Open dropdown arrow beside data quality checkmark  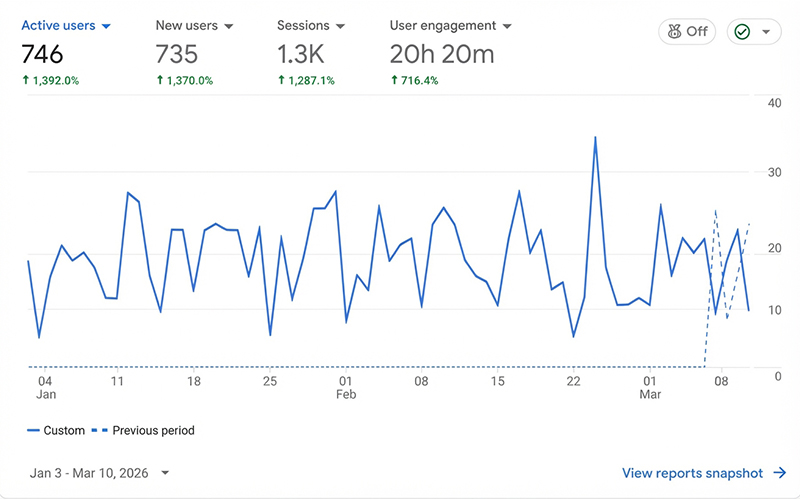coord(766,32)
